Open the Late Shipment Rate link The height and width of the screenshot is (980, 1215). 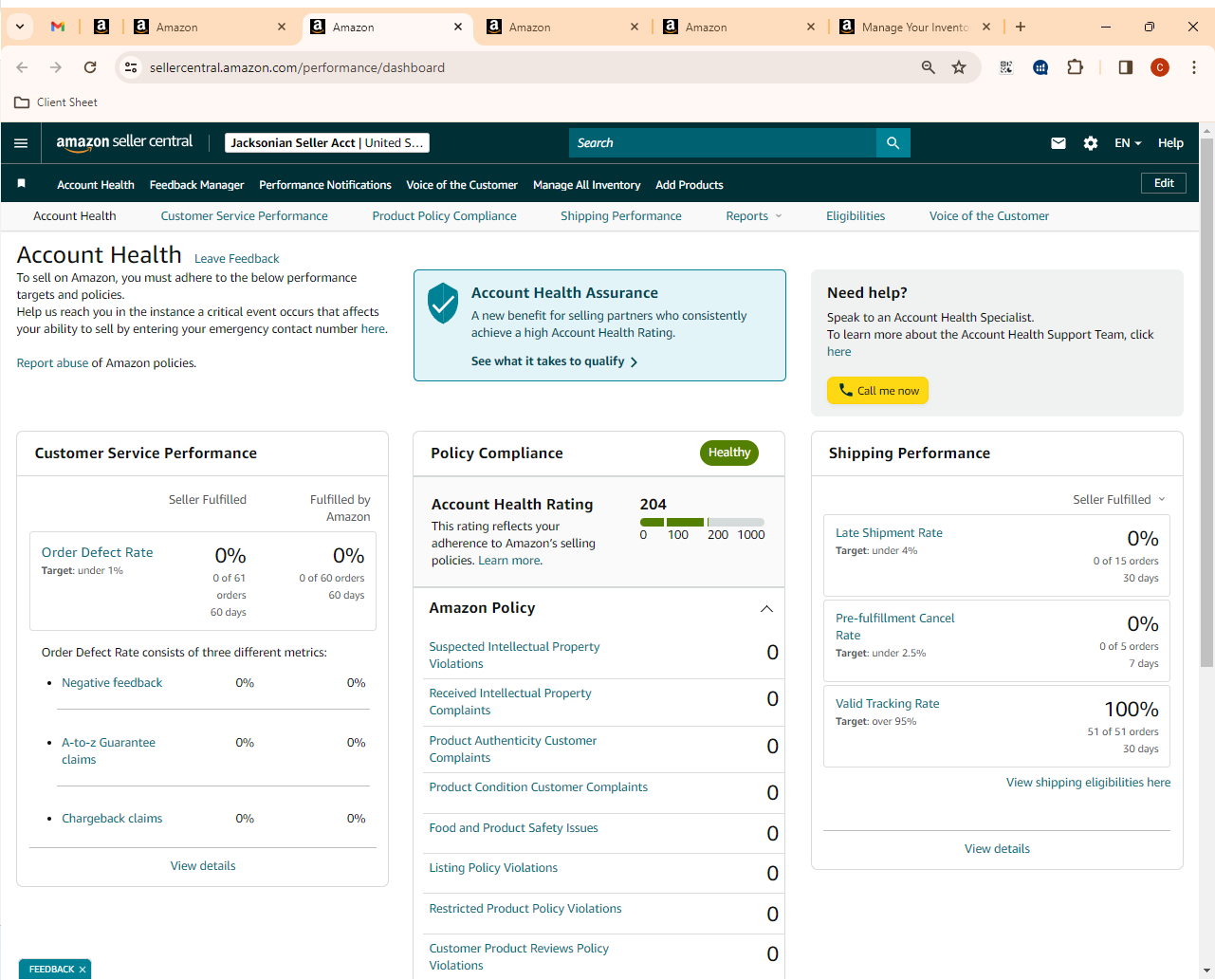[889, 533]
